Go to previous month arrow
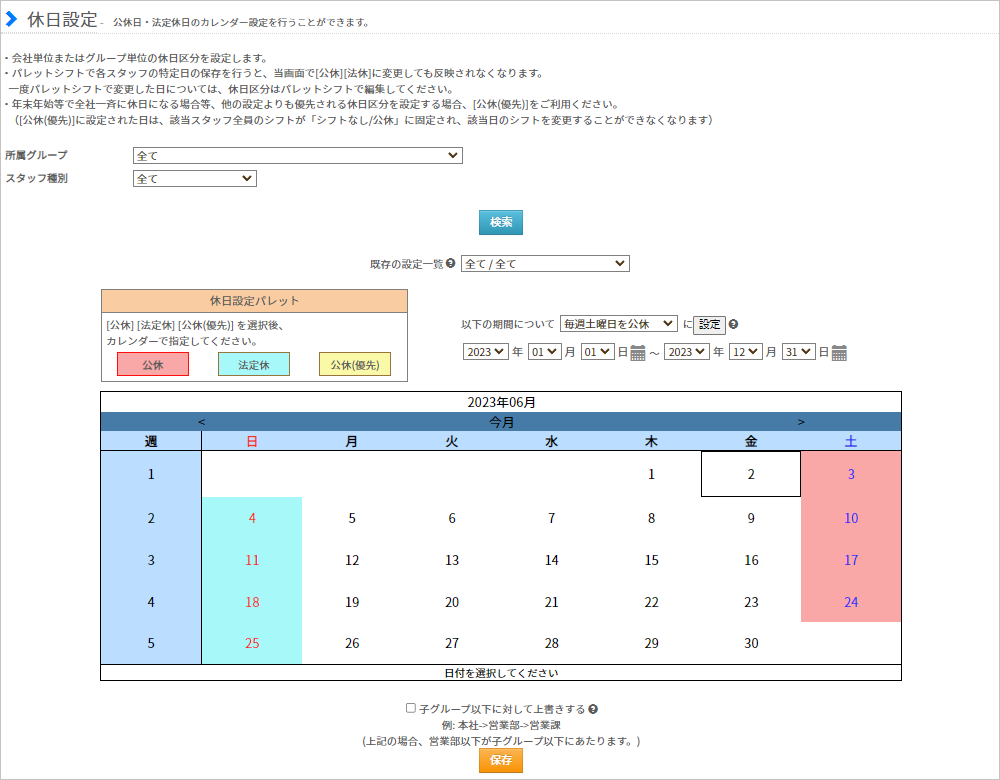Screen dimensions: 1000x780 click(x=202, y=422)
